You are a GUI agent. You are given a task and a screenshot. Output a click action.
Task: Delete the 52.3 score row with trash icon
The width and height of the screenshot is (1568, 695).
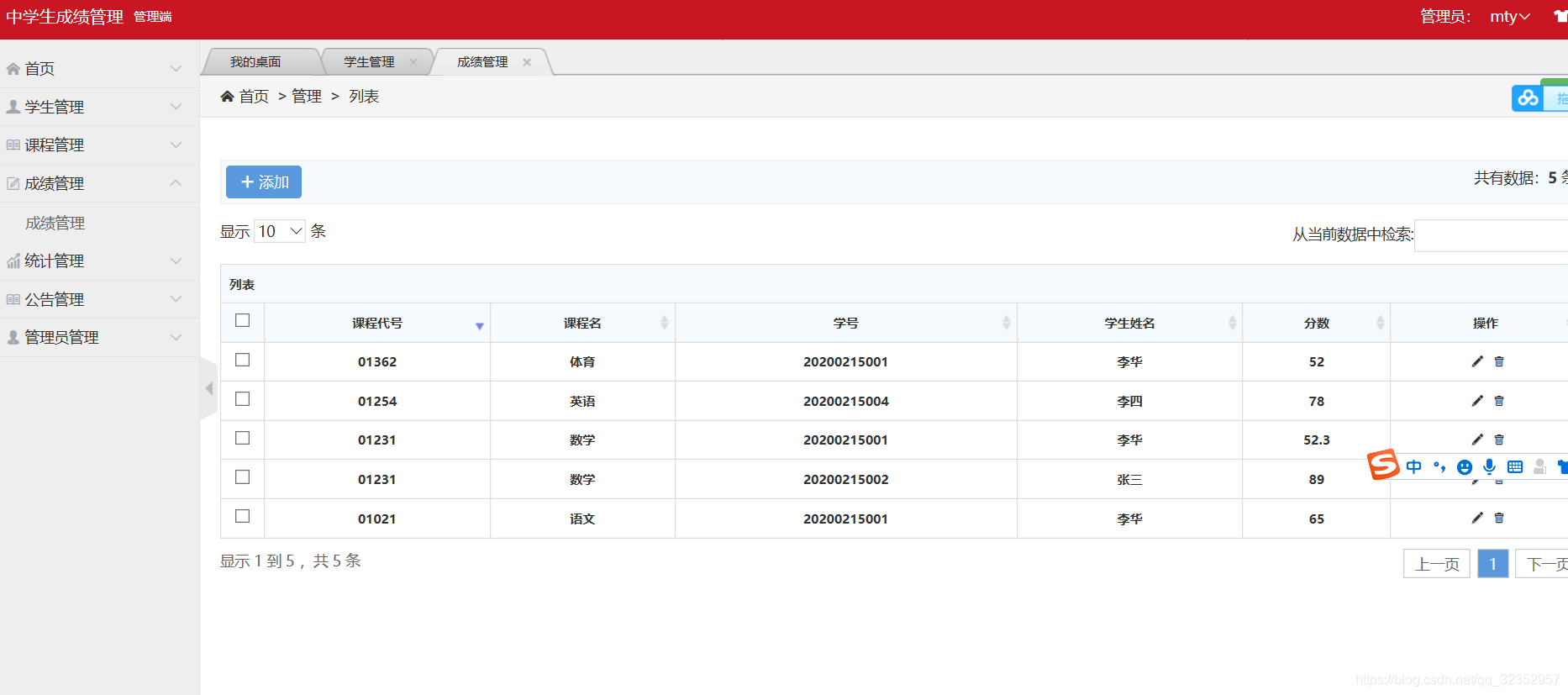[1499, 440]
